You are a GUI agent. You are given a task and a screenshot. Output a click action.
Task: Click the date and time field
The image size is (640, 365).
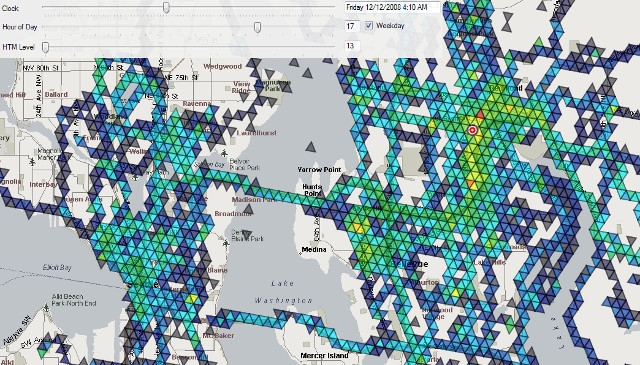point(392,7)
